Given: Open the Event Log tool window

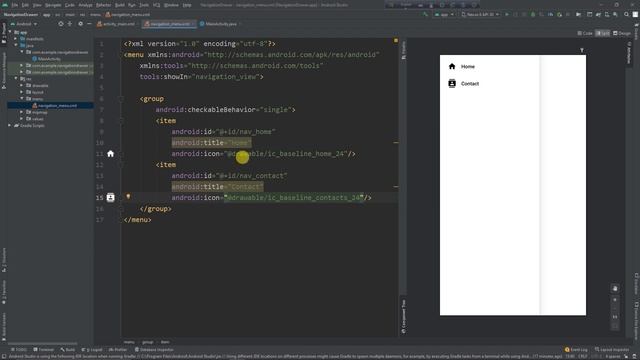Looking at the screenshot, I should point(576,350).
